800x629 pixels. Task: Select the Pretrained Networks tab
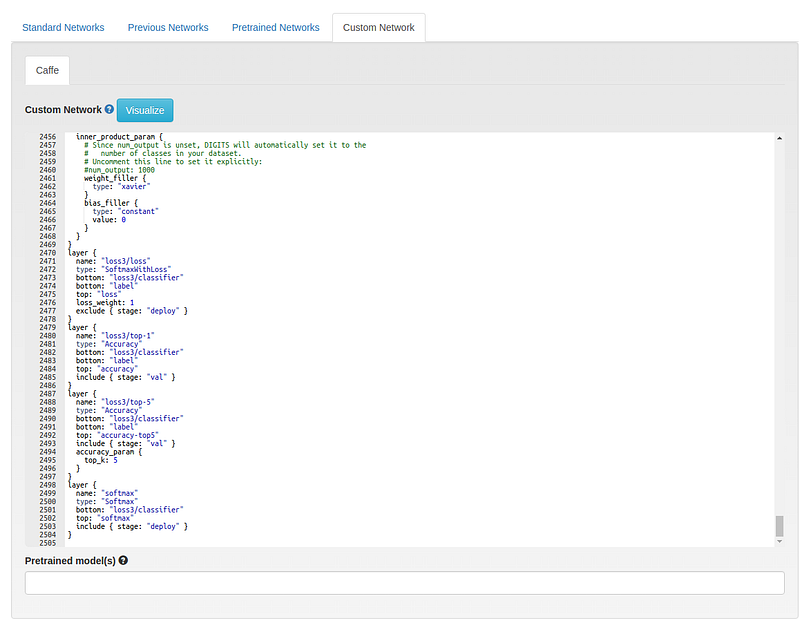point(276,28)
